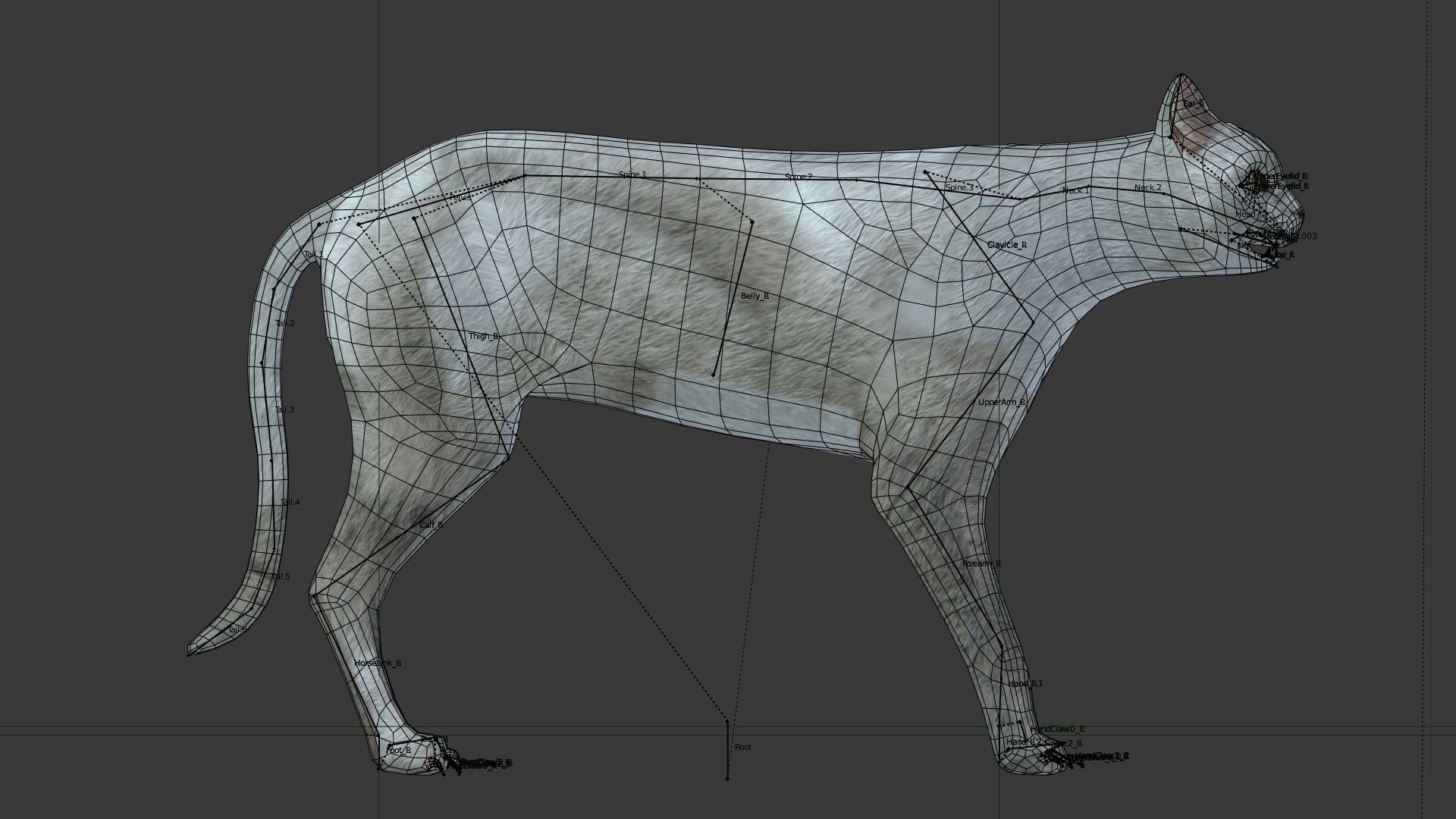This screenshot has width=1456, height=819.
Task: Select the Tail.3 bone label
Action: click(284, 410)
